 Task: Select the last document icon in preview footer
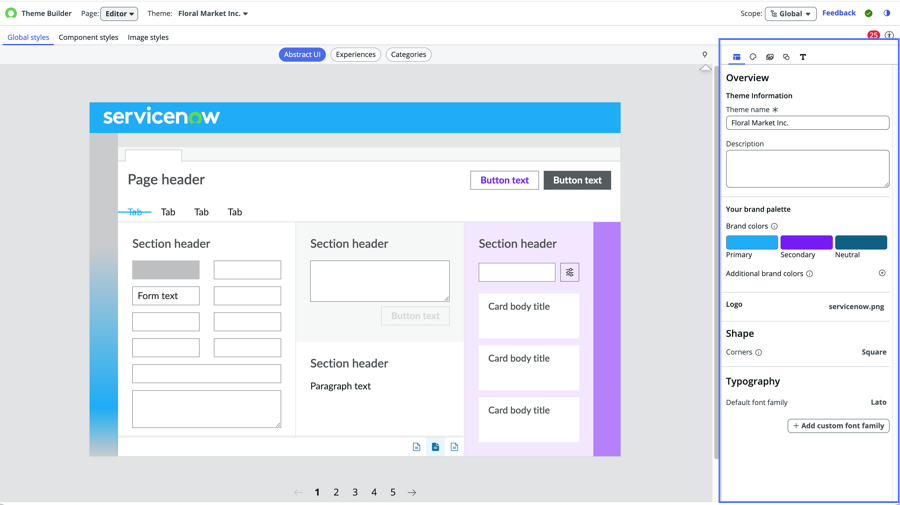pyautogui.click(x=455, y=447)
